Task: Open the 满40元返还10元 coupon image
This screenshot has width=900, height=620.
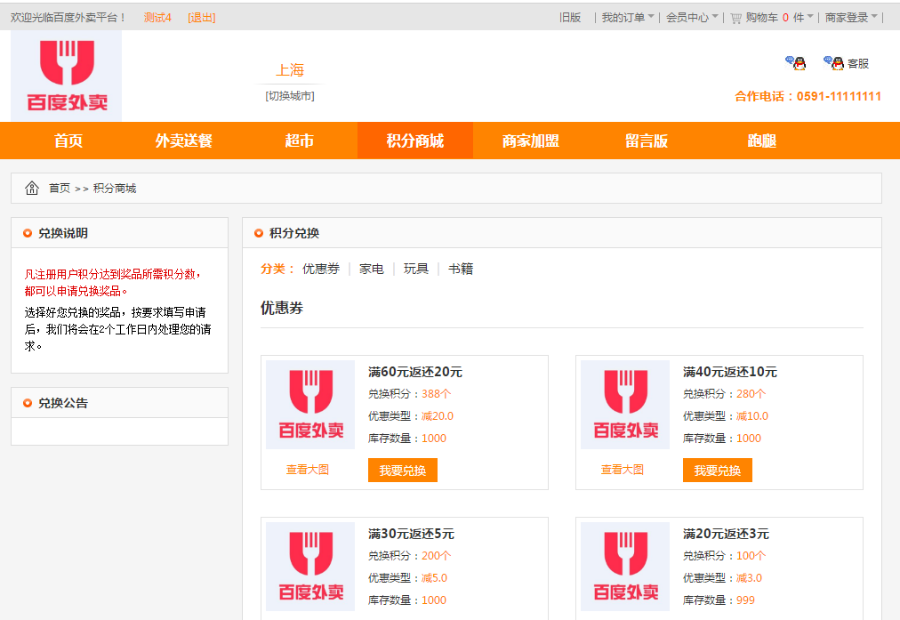Action: pyautogui.click(x=625, y=405)
